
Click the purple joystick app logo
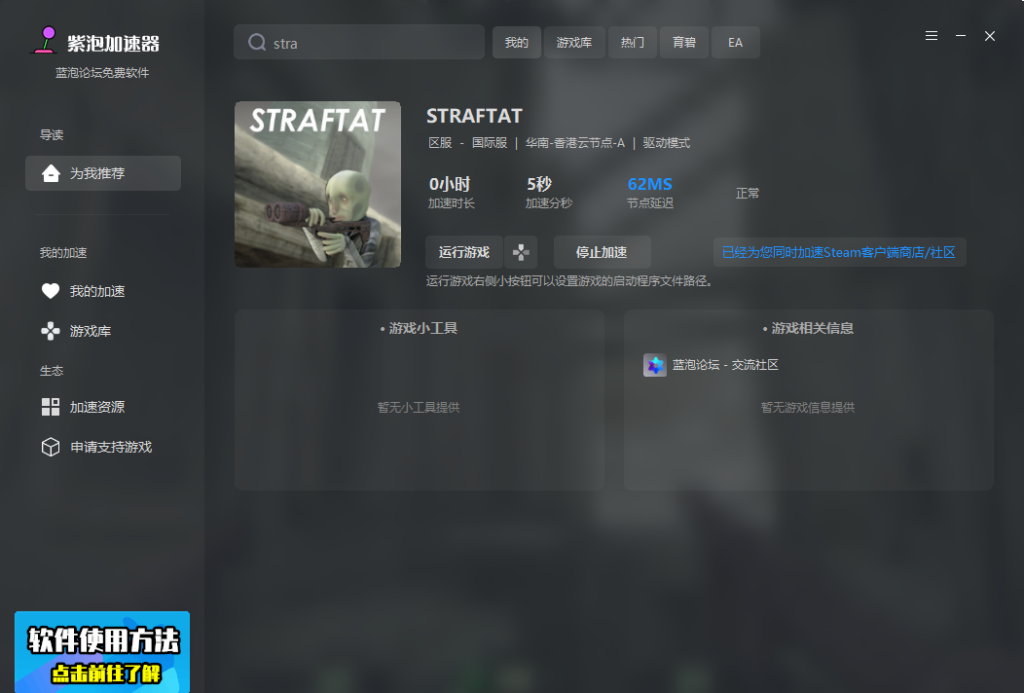coord(45,40)
